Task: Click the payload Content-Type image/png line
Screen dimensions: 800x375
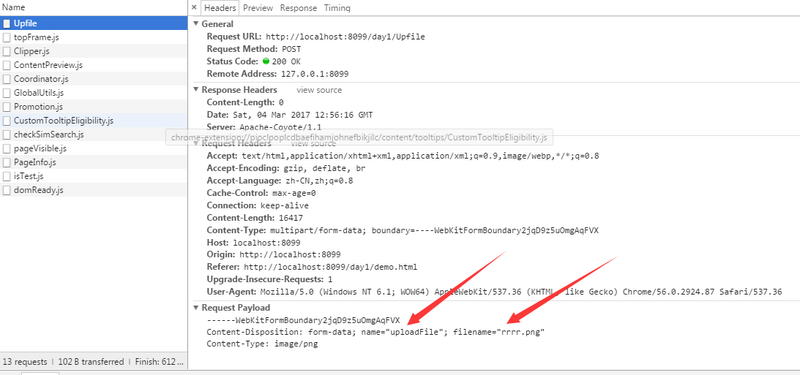Action: (x=262, y=344)
